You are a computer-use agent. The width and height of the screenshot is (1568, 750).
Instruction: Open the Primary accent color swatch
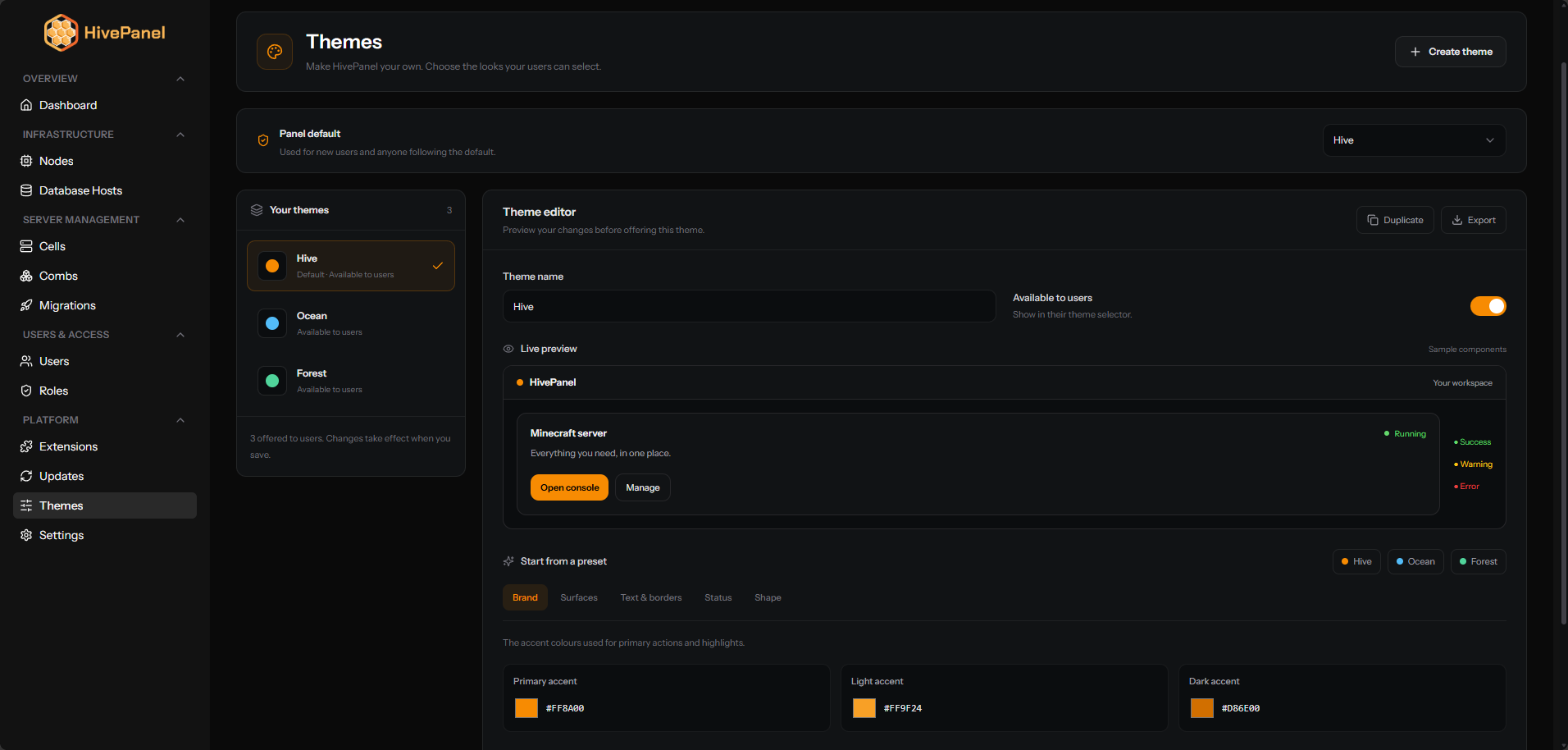point(526,708)
